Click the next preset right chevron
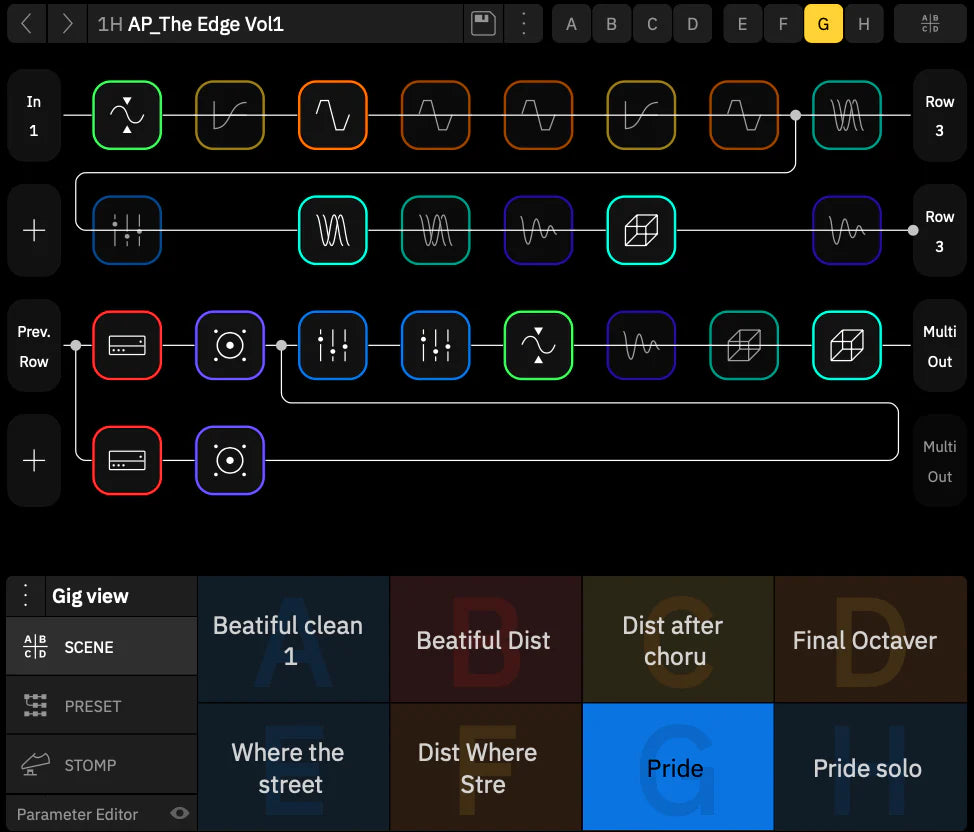The height and width of the screenshot is (832, 974). [x=67, y=23]
